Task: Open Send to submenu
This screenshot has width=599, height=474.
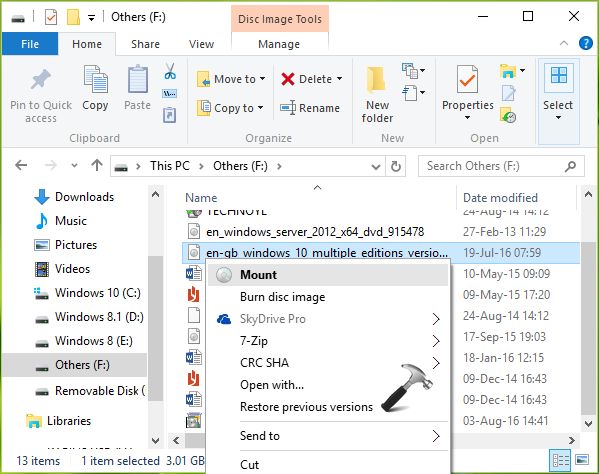Action: pyautogui.click(x=328, y=436)
